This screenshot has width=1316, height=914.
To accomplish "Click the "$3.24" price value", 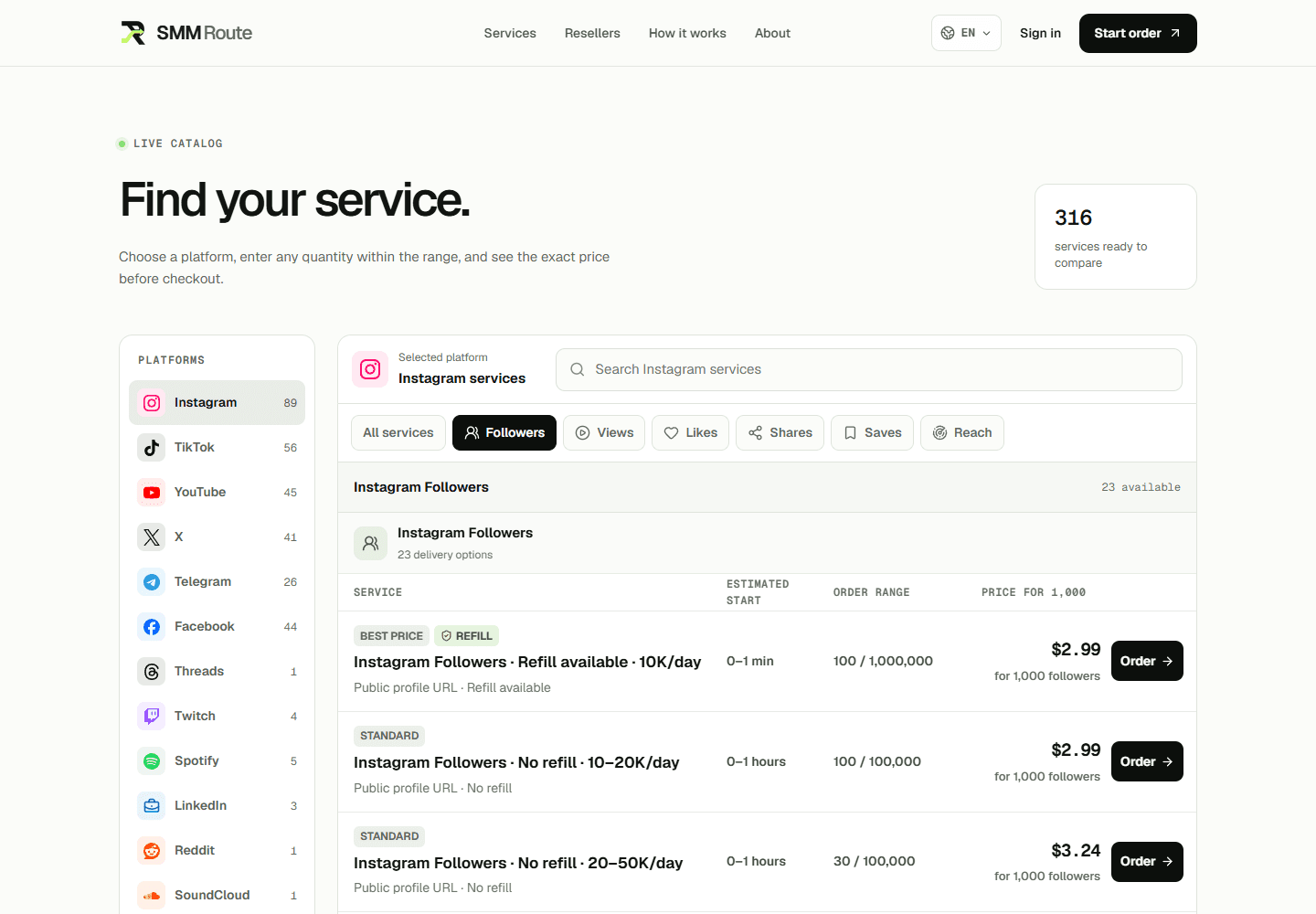I will [x=1076, y=851].
